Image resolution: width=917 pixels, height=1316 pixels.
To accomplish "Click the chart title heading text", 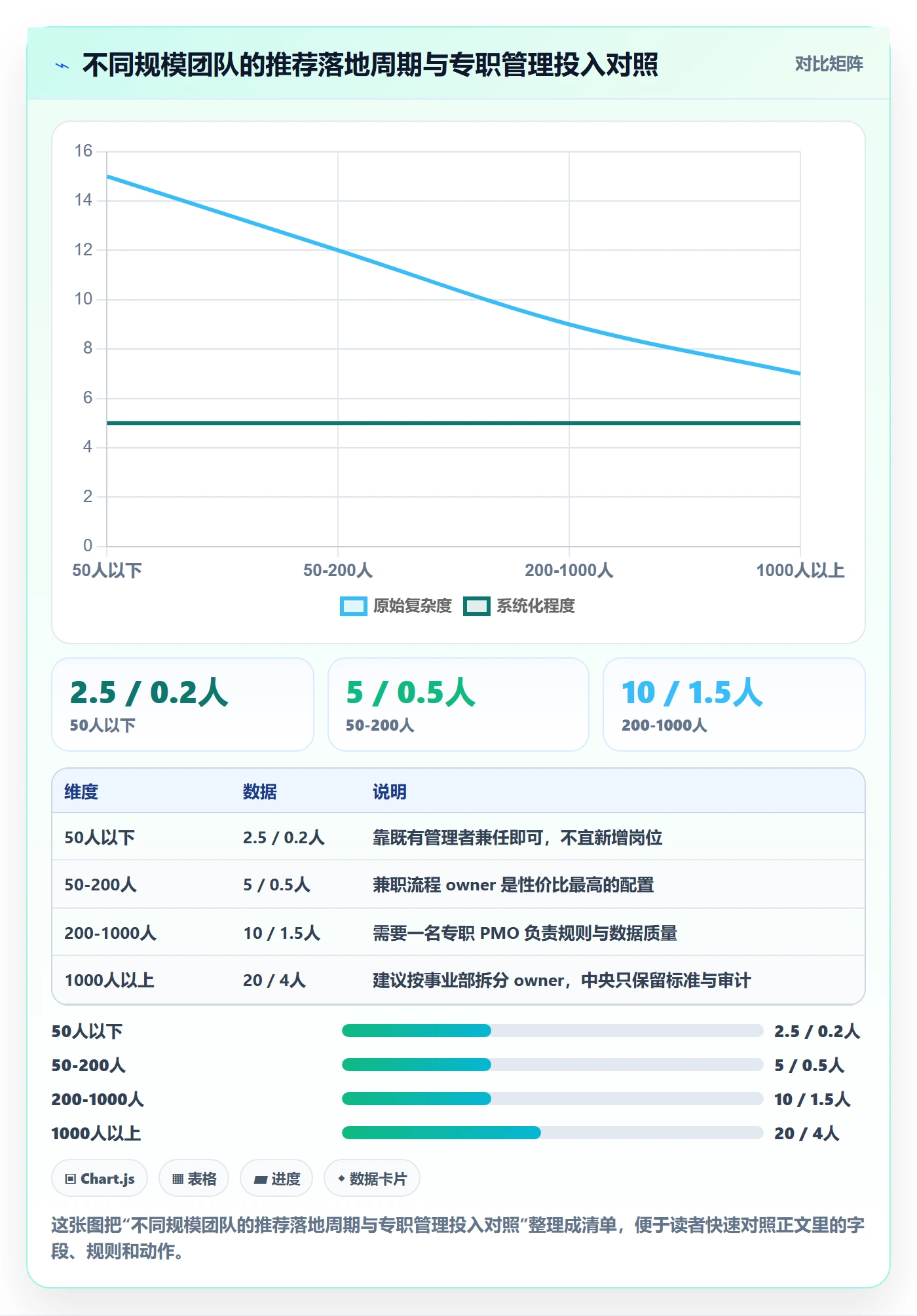I will [370, 65].
